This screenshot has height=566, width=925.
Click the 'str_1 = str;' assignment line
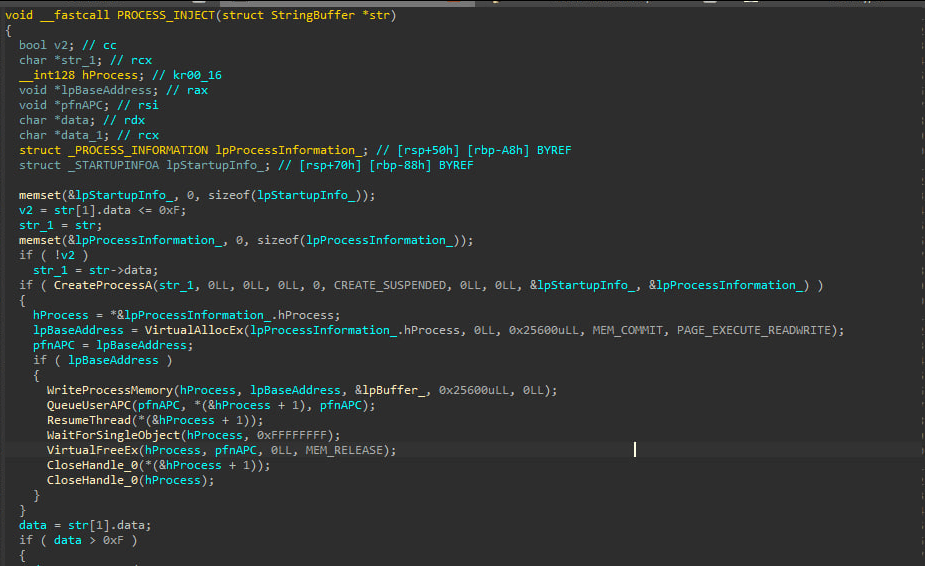(60, 225)
